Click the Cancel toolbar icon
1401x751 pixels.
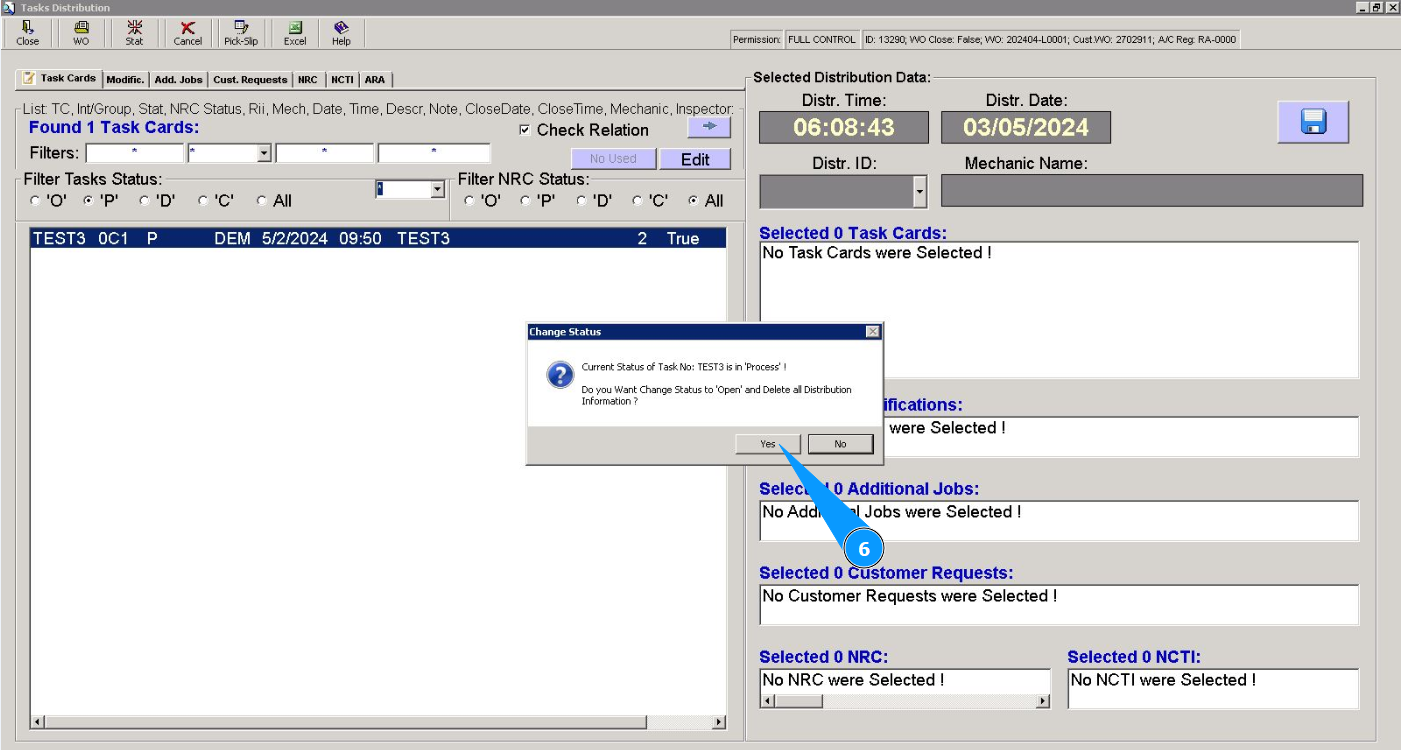(x=187, y=33)
